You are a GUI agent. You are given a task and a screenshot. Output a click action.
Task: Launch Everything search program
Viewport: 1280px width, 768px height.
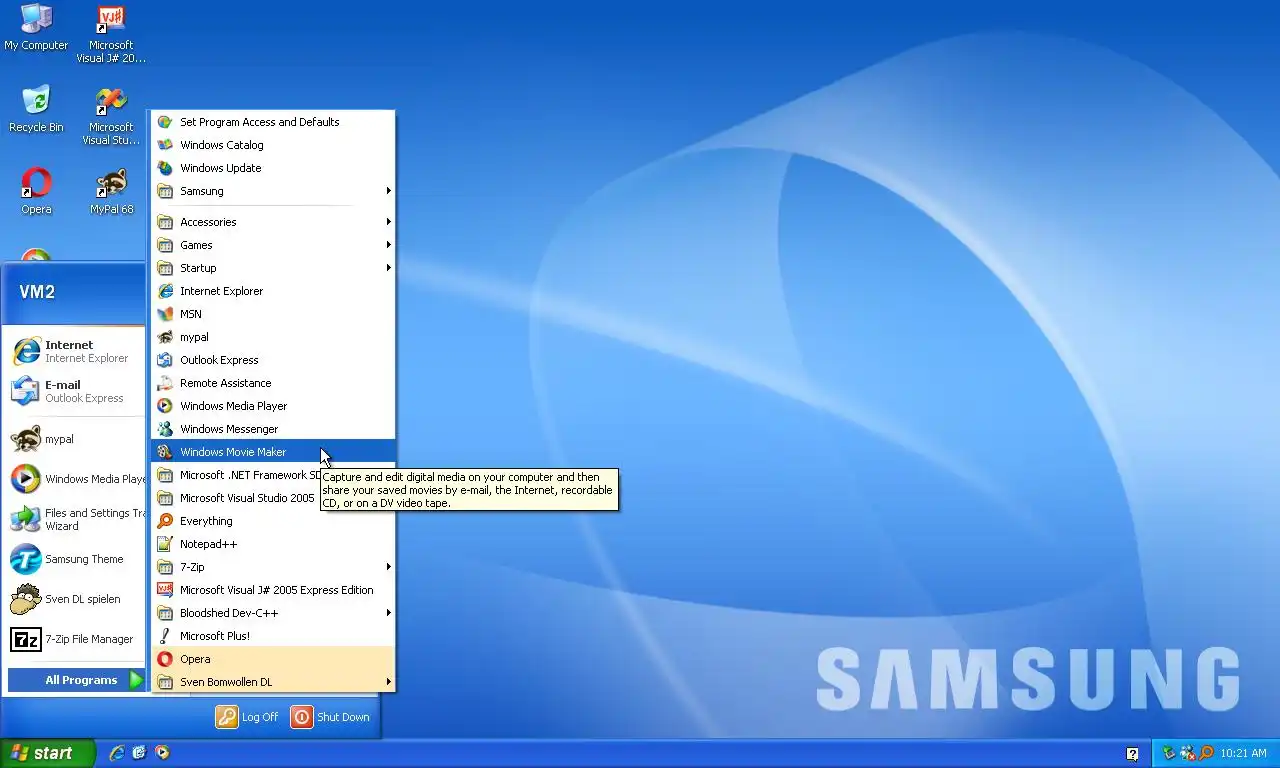pos(273,521)
